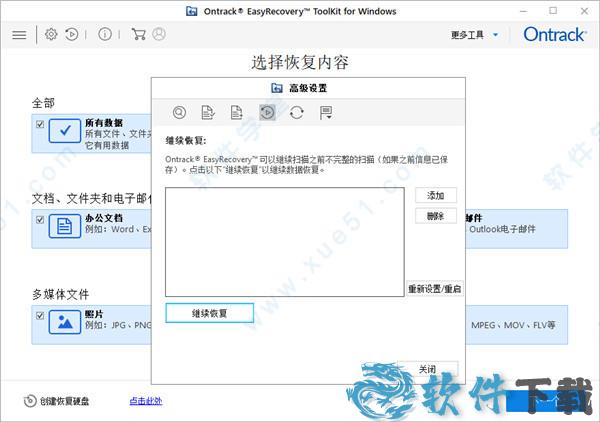Click the resume recovery toolbar icon
Viewport: 600px width, 422px height.
(72, 34)
